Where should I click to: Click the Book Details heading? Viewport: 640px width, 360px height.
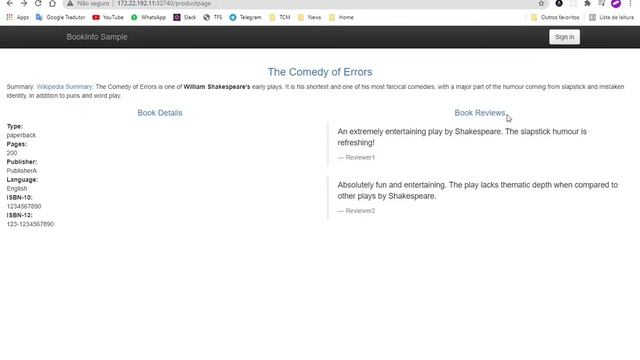[x=160, y=113]
